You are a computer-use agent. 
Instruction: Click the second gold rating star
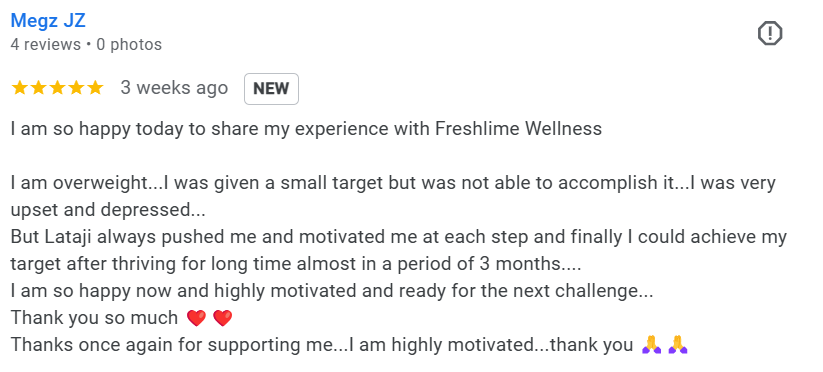[38, 88]
